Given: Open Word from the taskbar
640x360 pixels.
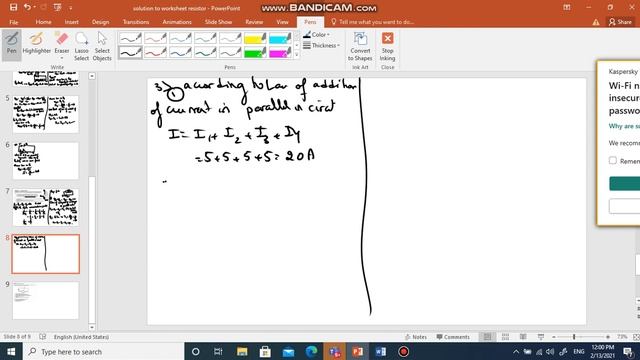Looking at the screenshot, I should pyautogui.click(x=381, y=351).
